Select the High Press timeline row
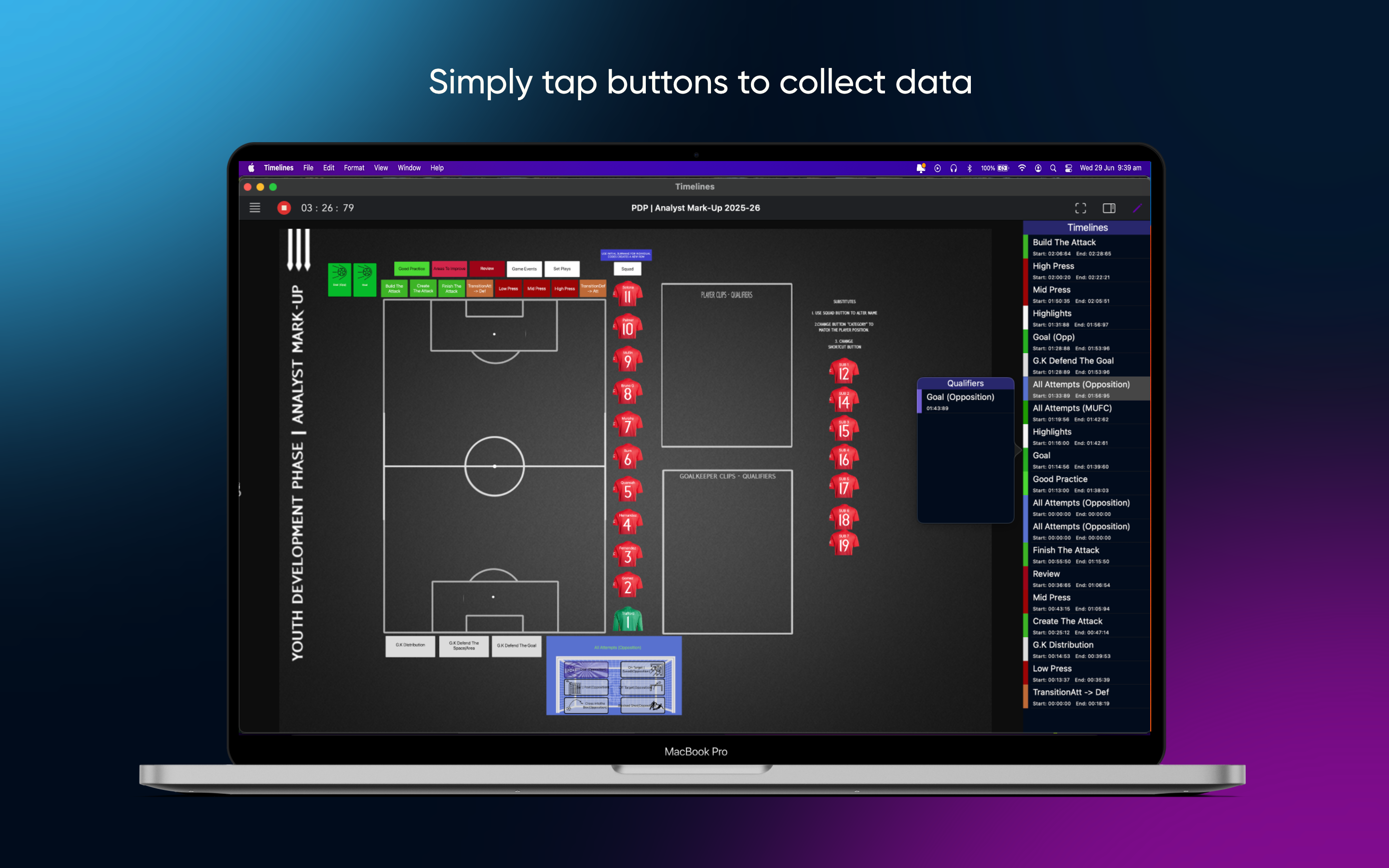 tap(1087, 271)
